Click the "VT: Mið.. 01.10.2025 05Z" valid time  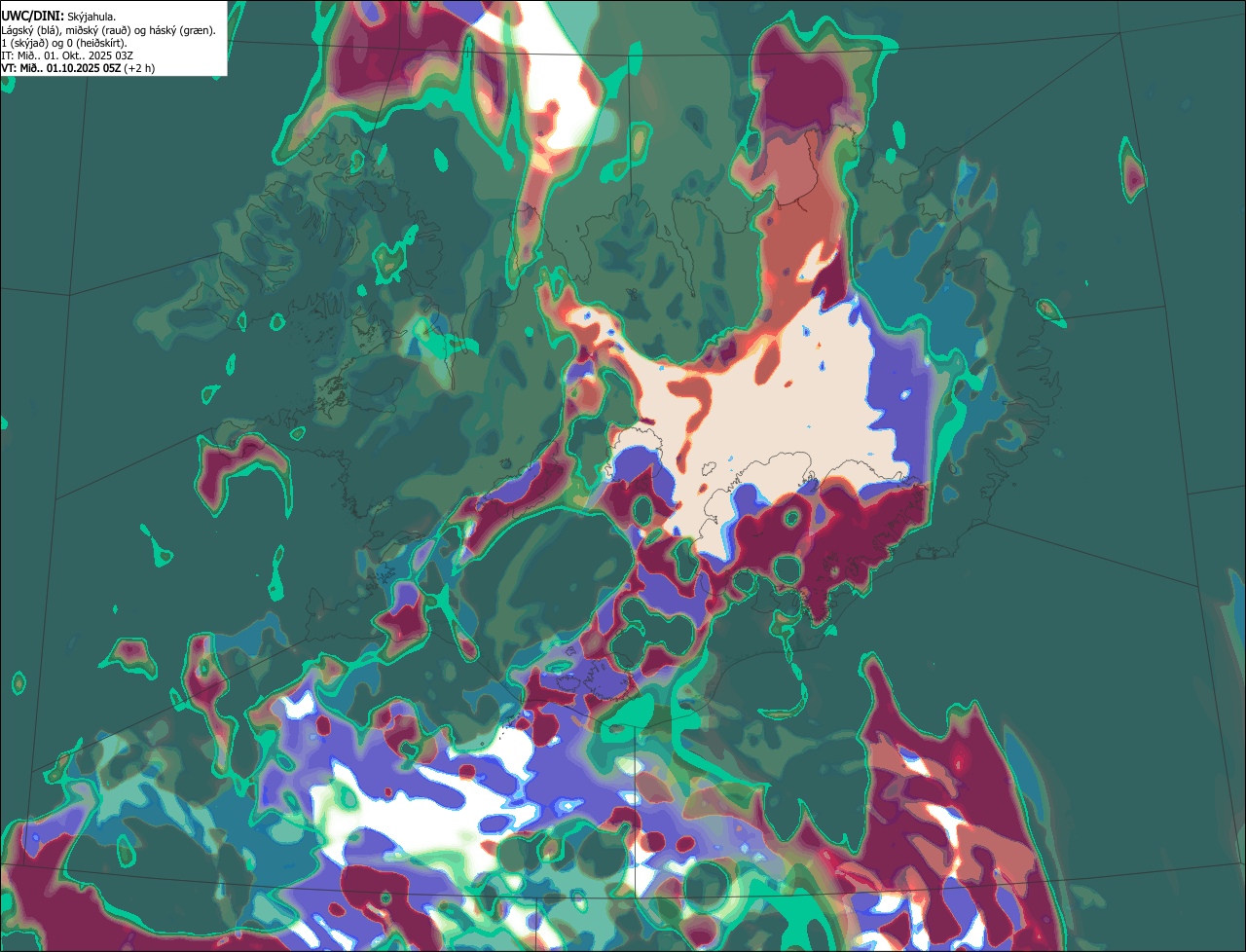pos(60,68)
